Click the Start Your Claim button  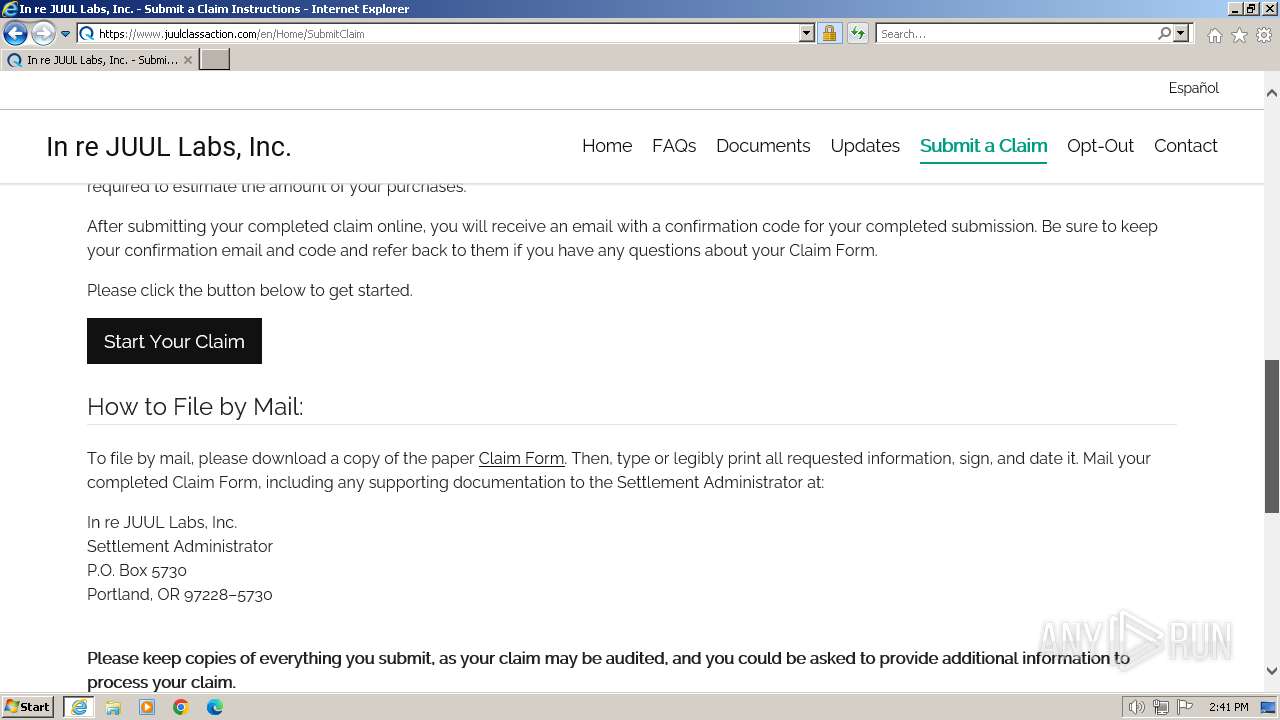174,341
